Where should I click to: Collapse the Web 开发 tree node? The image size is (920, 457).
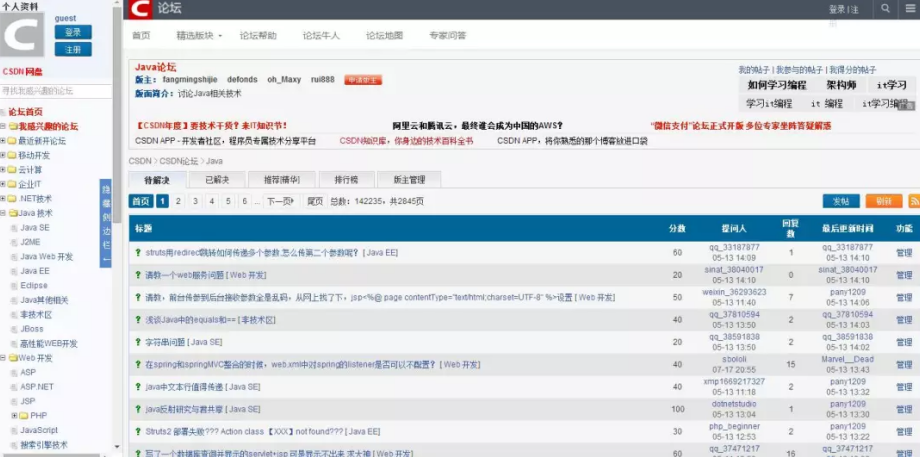click(x=3, y=358)
